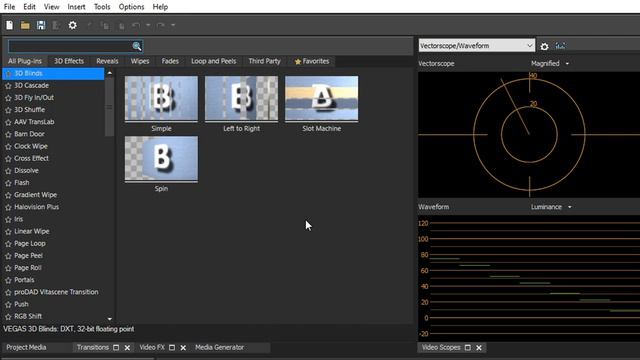Open the Edit menu
The image size is (640, 360).
tap(29, 7)
